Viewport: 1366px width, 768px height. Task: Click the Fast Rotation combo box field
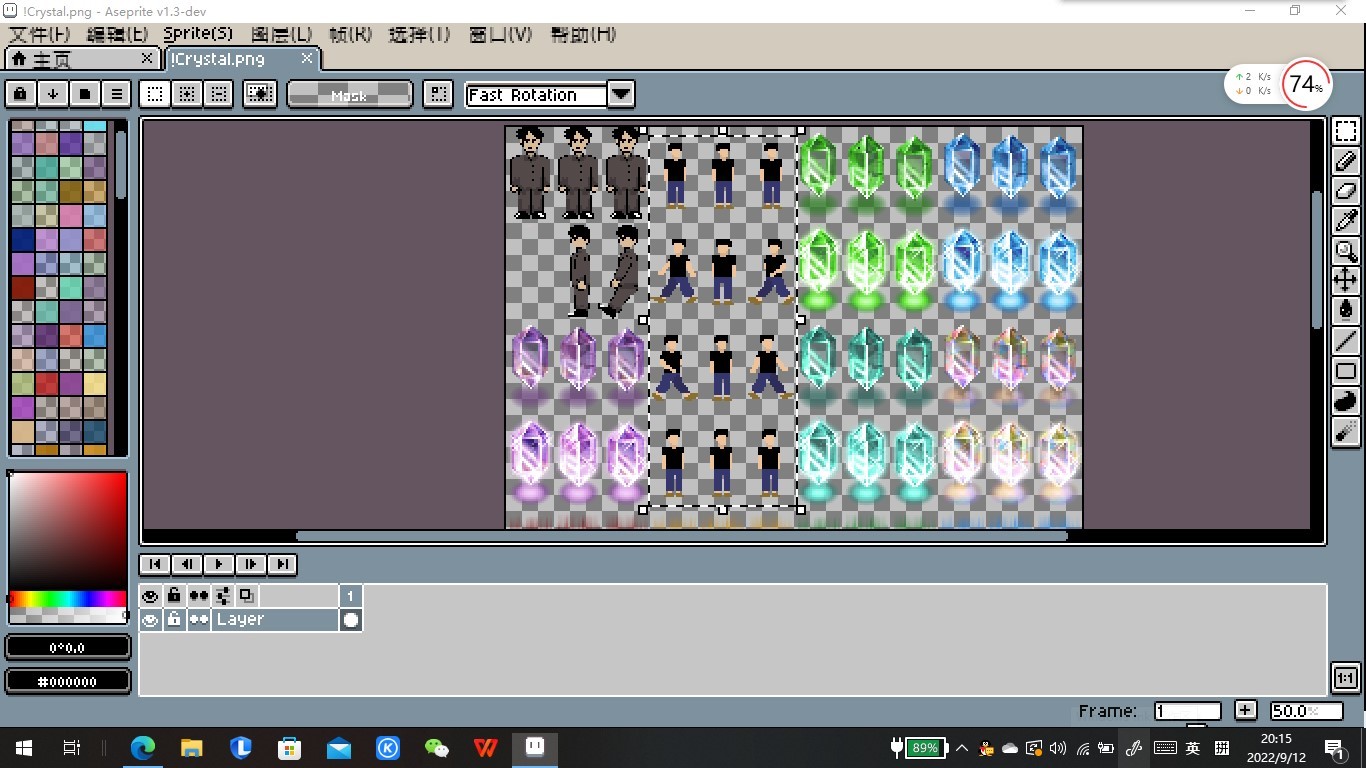(537, 95)
